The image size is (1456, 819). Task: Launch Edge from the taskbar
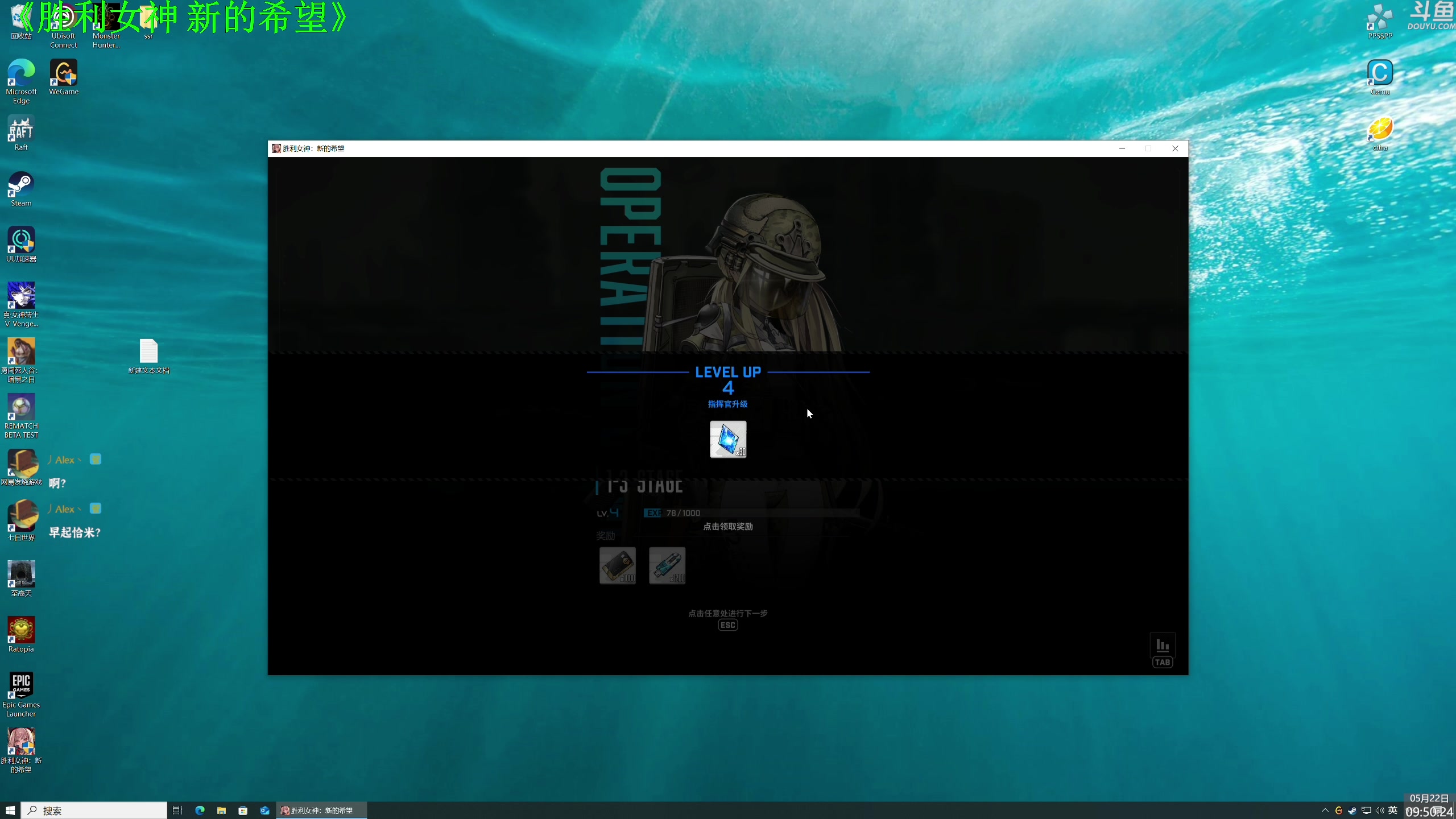(x=200, y=810)
